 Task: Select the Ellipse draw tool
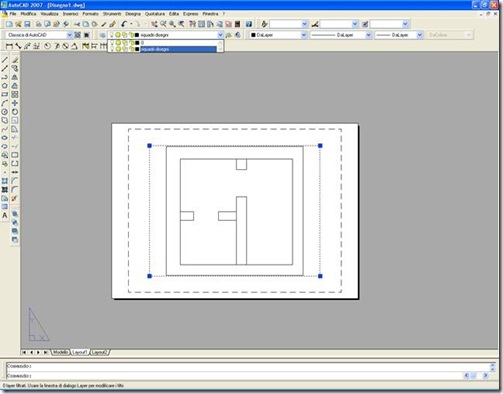click(x=5, y=138)
